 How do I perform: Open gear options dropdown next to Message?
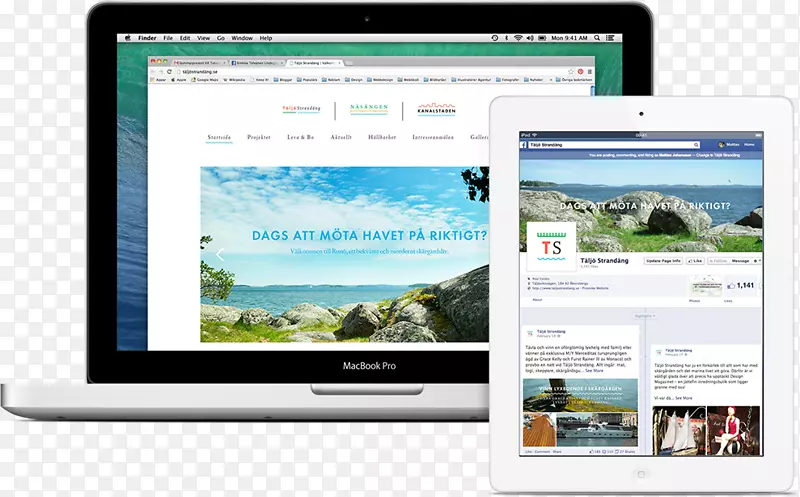click(x=756, y=260)
